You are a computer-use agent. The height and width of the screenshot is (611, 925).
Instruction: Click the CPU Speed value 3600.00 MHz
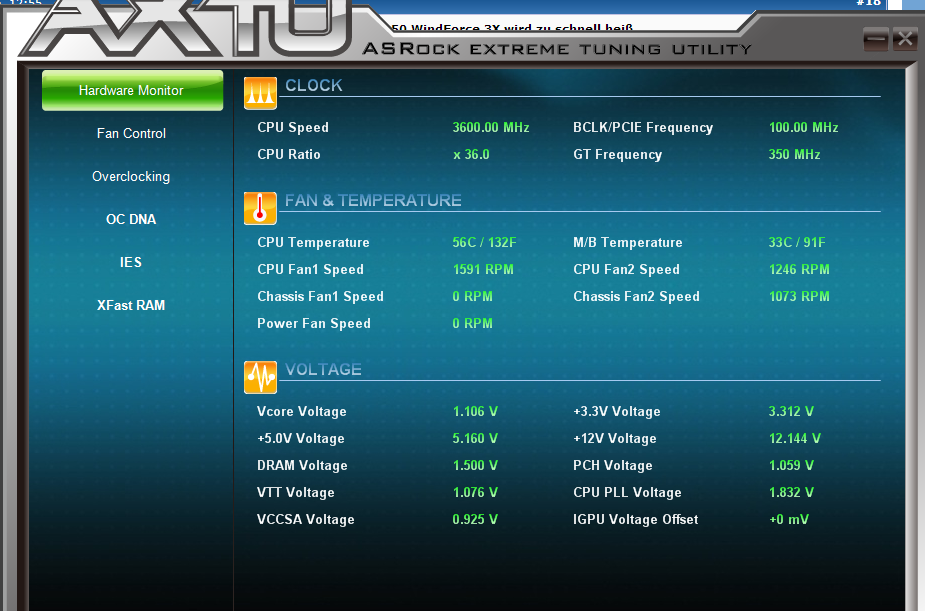(x=491, y=127)
